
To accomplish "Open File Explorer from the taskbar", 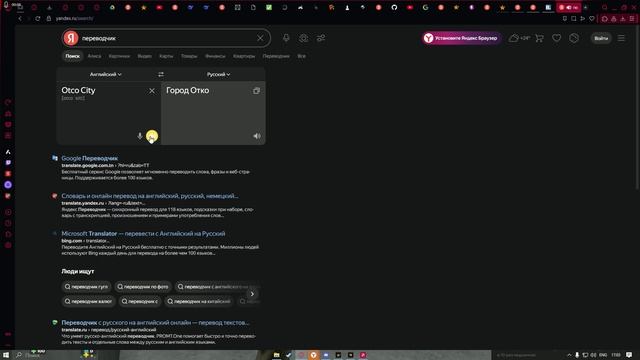I will (276, 355).
